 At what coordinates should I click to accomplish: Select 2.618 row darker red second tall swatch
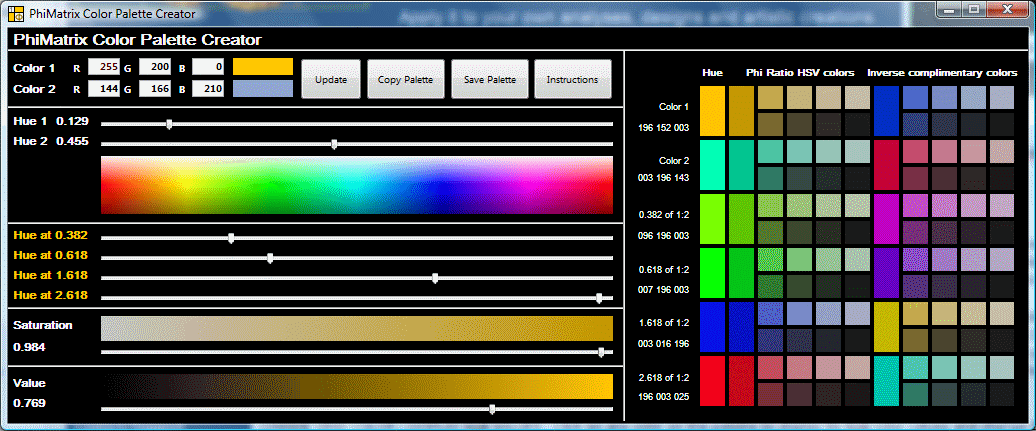point(741,381)
